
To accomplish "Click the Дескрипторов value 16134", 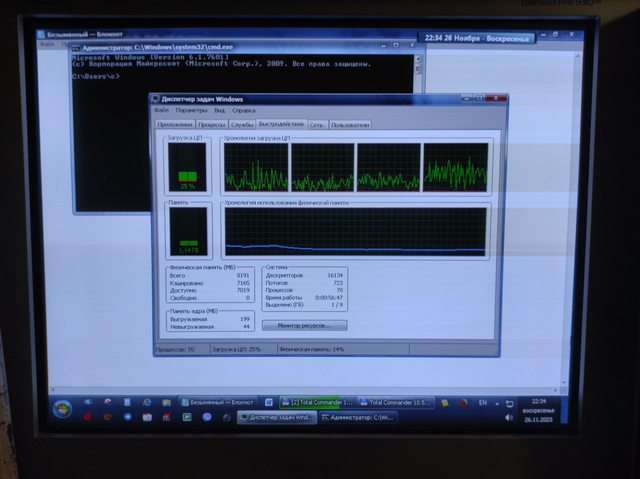I will [335, 275].
